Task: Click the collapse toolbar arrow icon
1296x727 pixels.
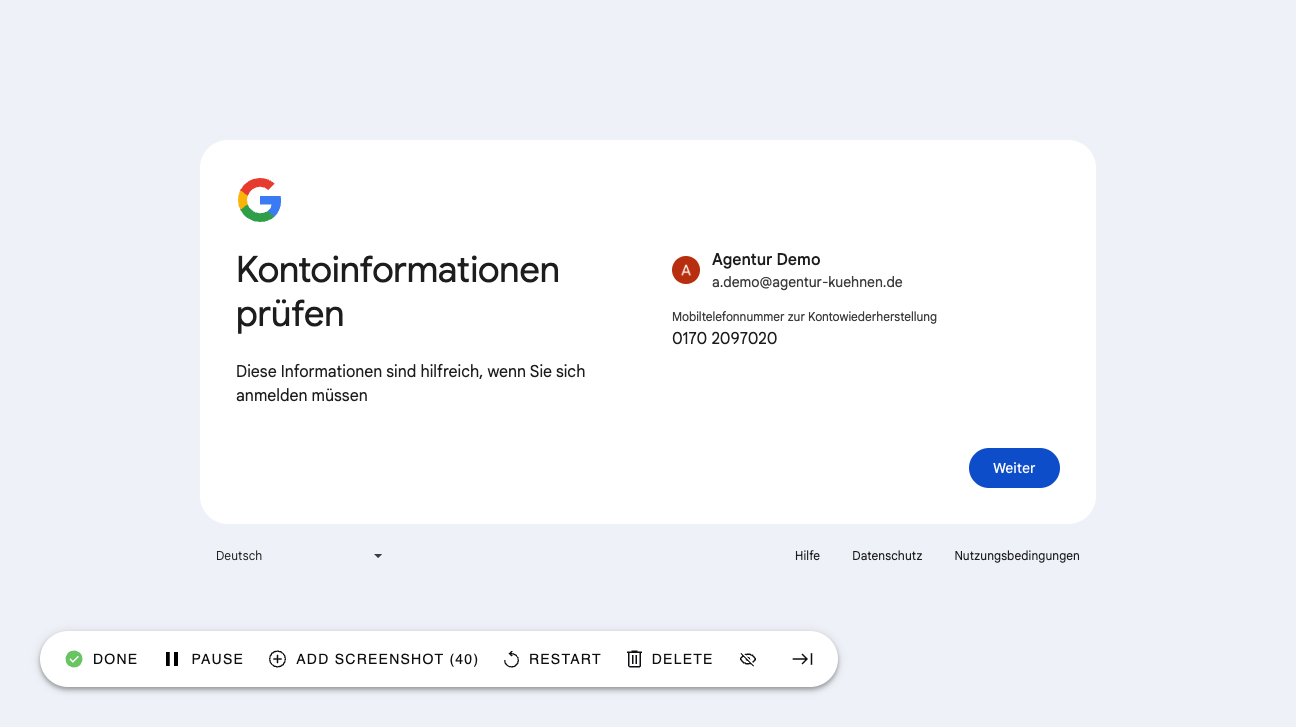Action: (802, 659)
